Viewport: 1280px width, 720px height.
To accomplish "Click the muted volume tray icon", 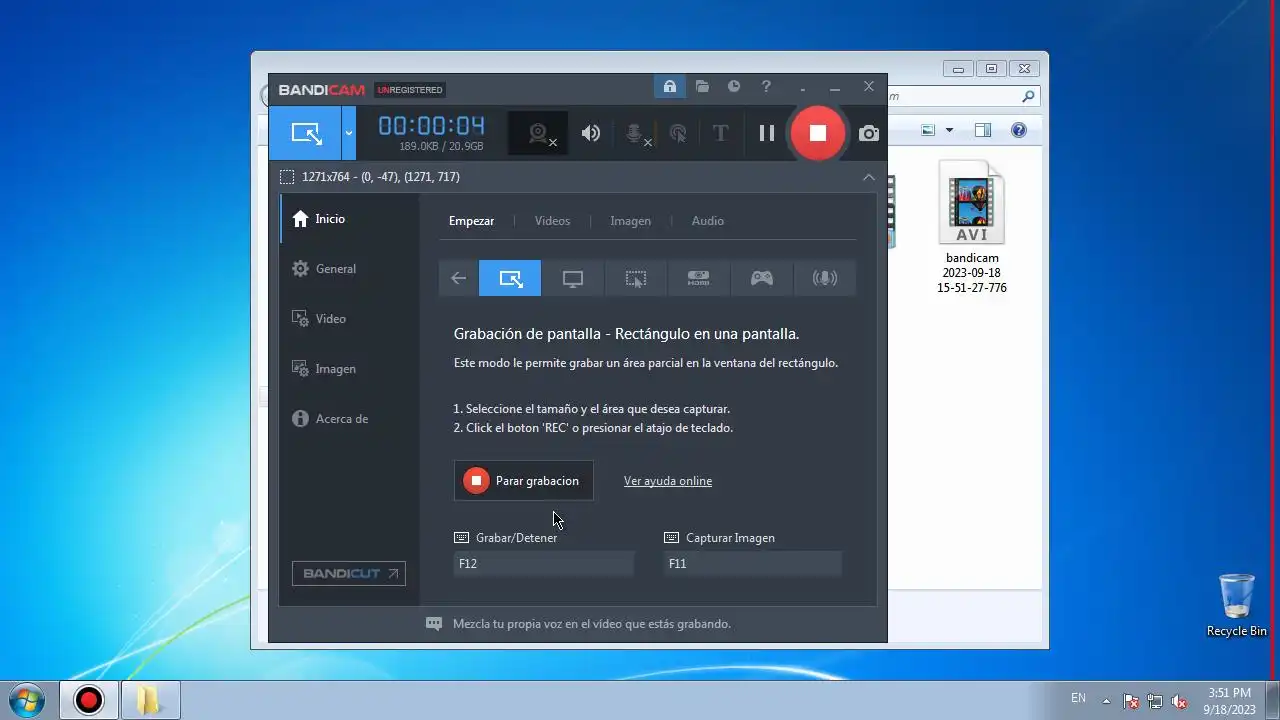I will pyautogui.click(x=1180, y=701).
